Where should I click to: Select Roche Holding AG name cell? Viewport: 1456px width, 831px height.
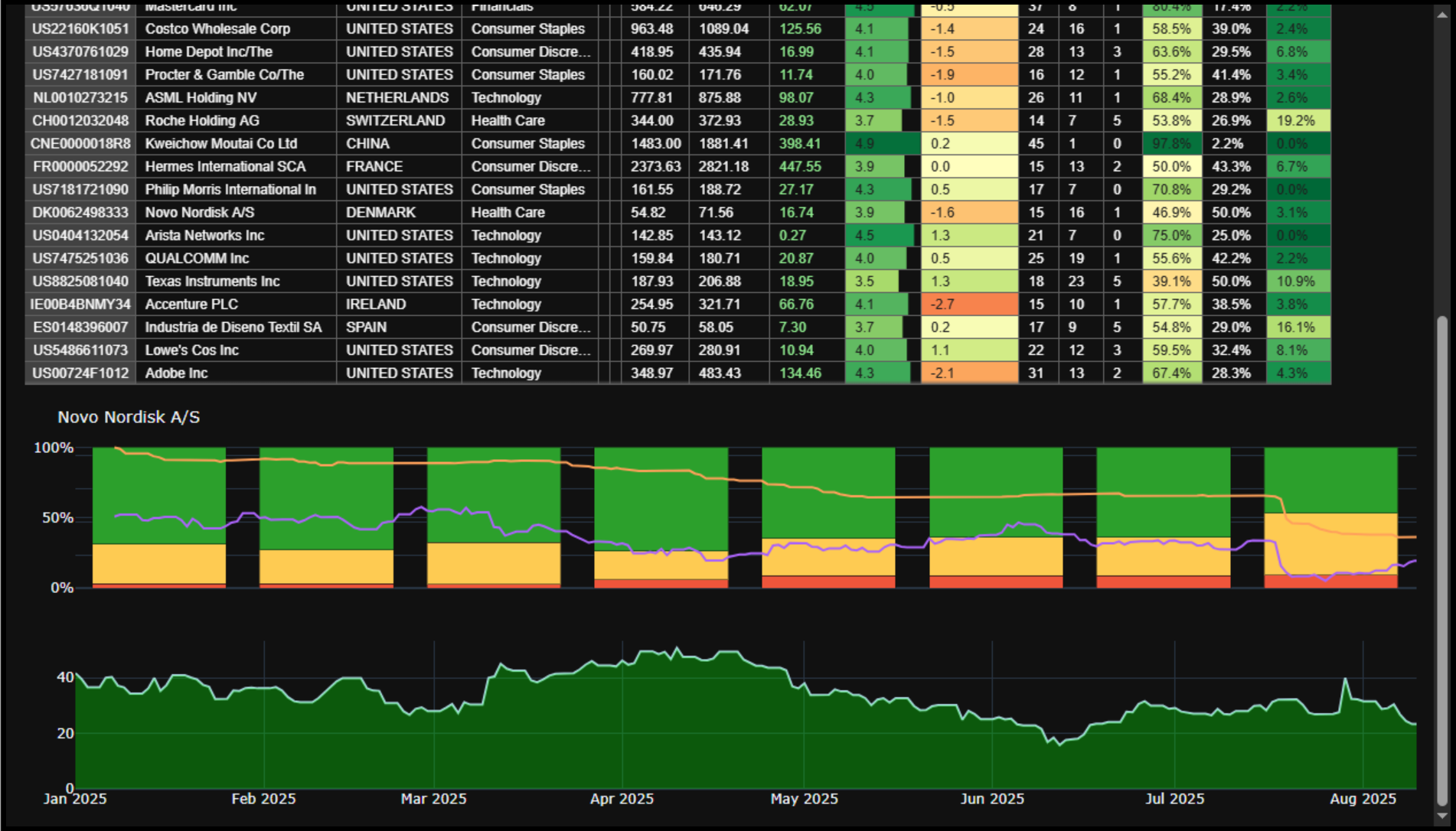click(x=236, y=121)
